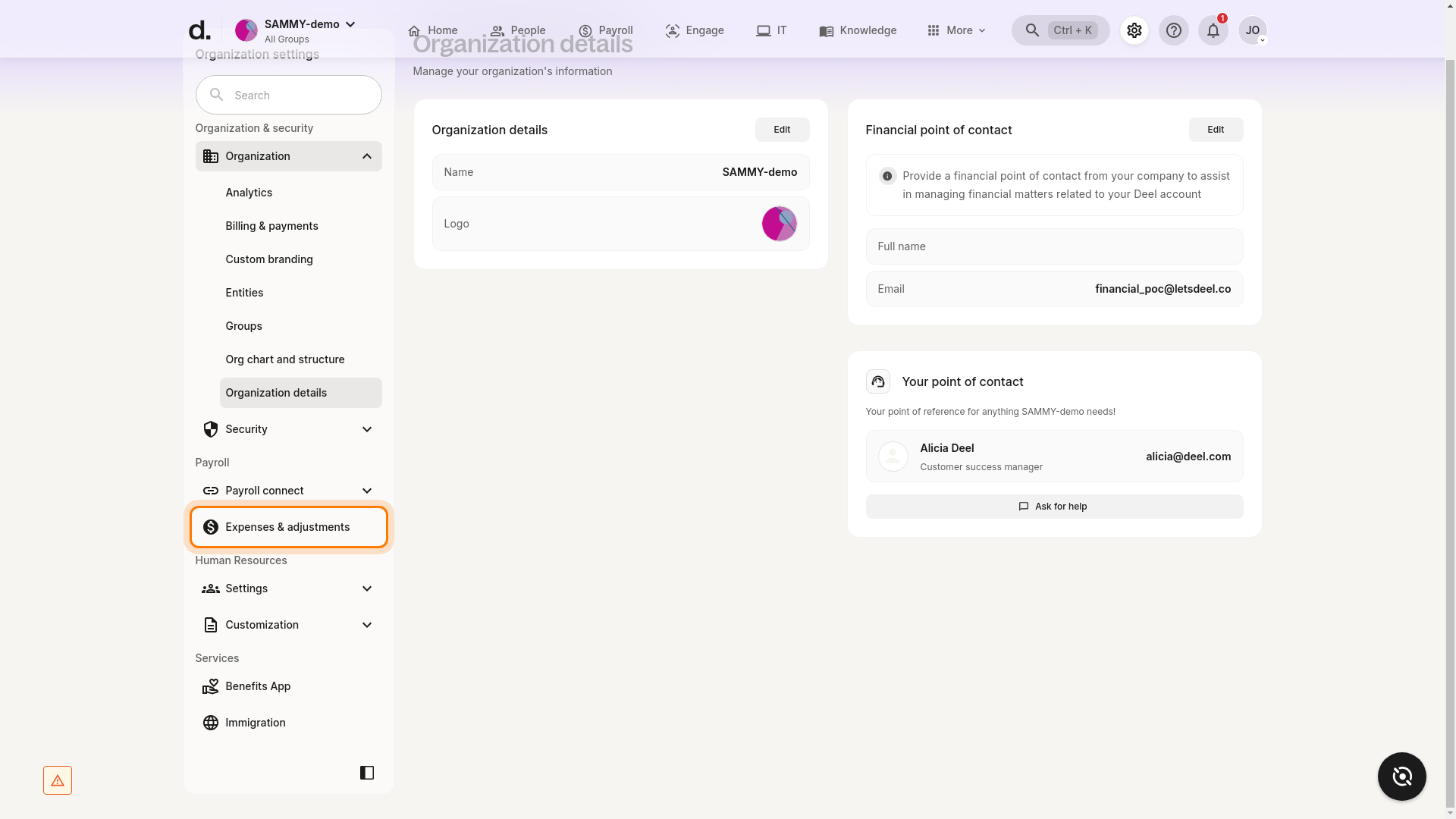Click the Security shield icon
The image size is (1456, 819).
[x=210, y=429]
